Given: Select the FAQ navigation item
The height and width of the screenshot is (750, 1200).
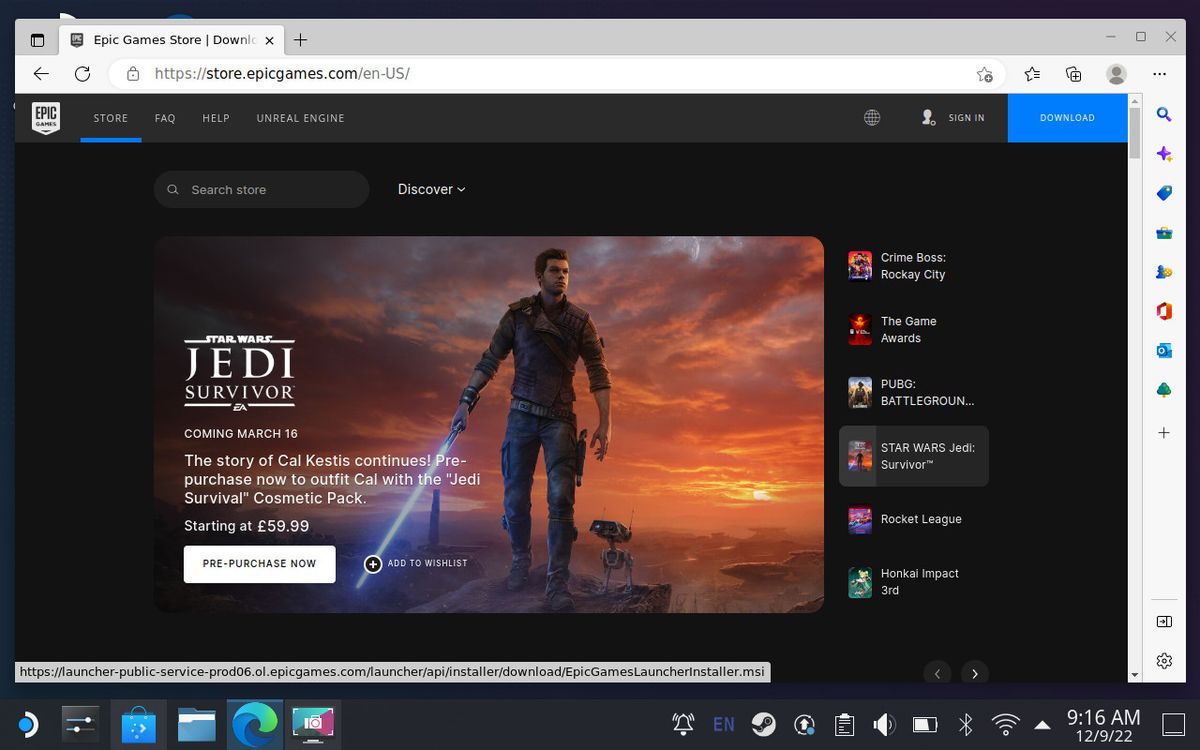Looking at the screenshot, I should click(165, 118).
